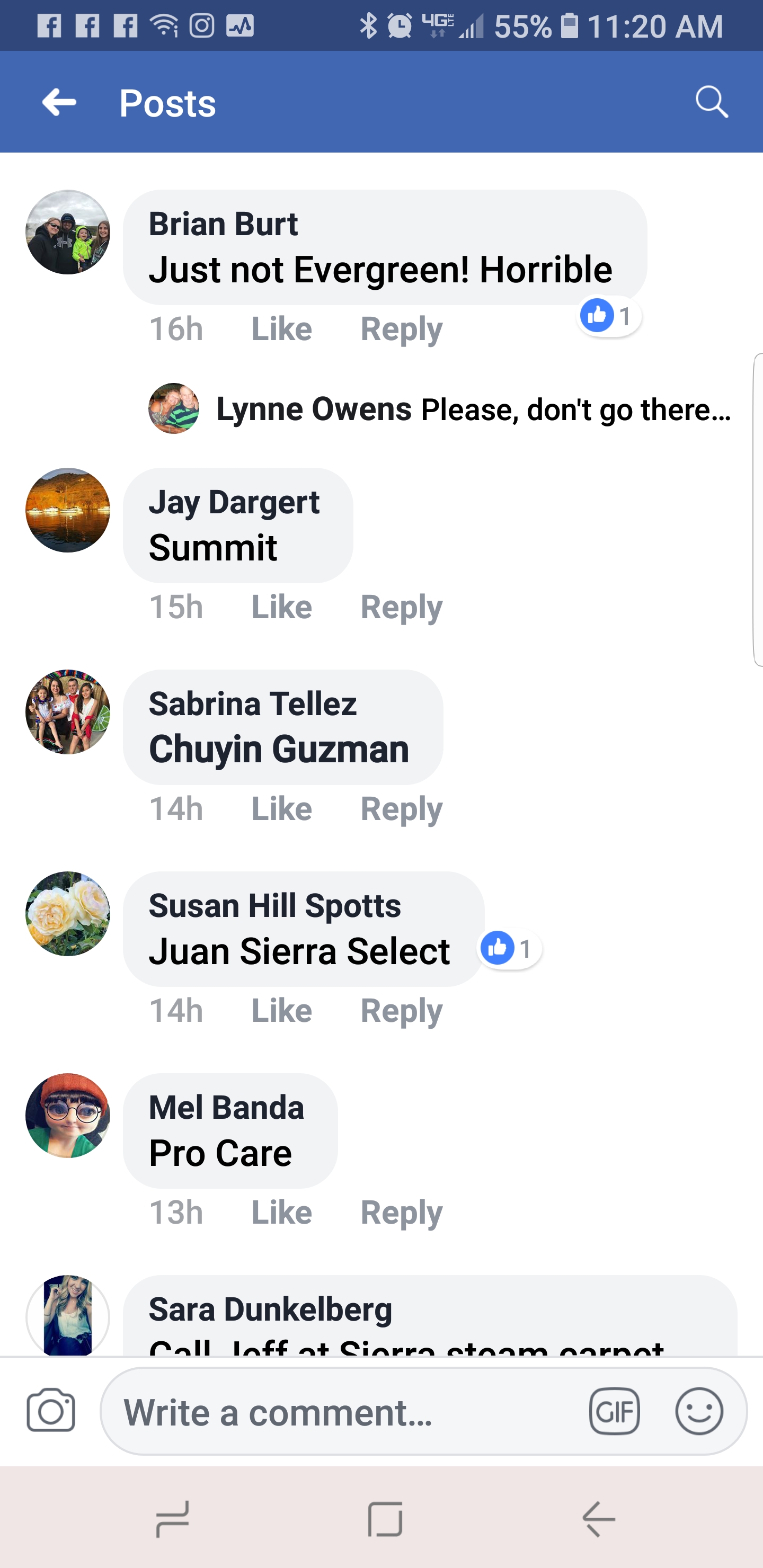Tap the back arrow beside Posts
The height and width of the screenshot is (1568, 763).
tap(59, 102)
